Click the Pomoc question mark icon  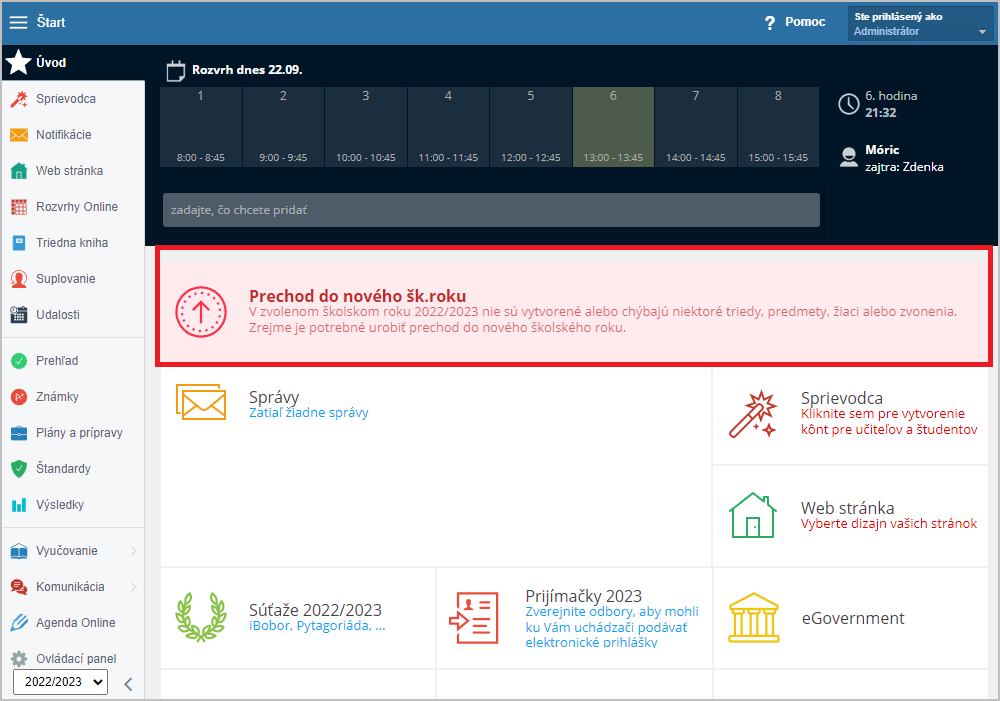770,23
